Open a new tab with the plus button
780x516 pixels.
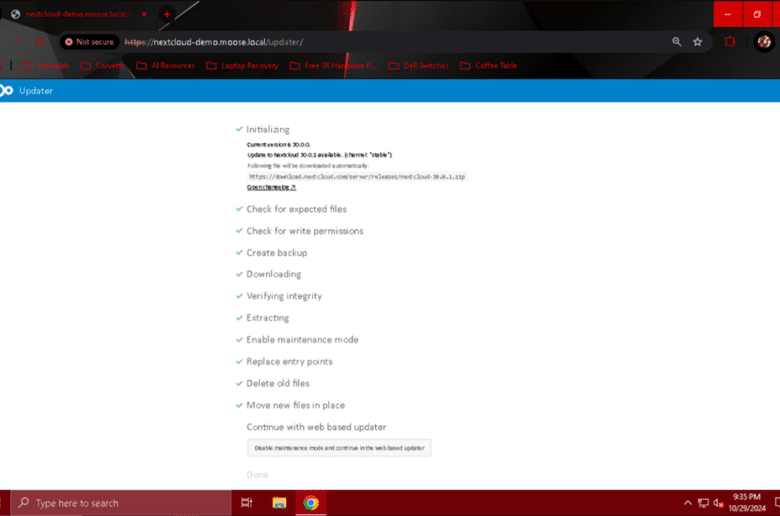point(167,14)
